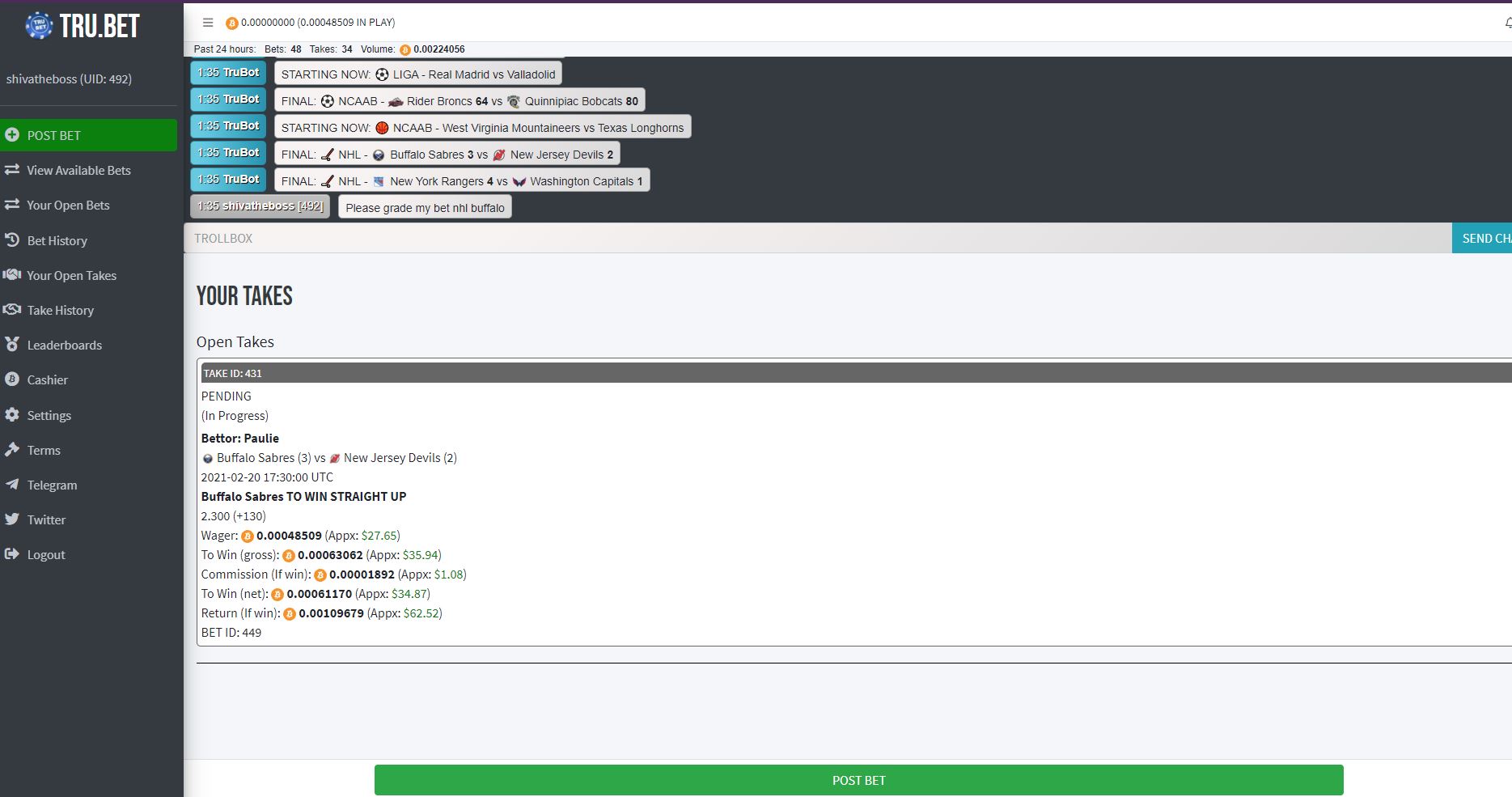This screenshot has width=1512, height=797.
Task: Click the TruBot tag on LIGA message
Action: coord(228,73)
